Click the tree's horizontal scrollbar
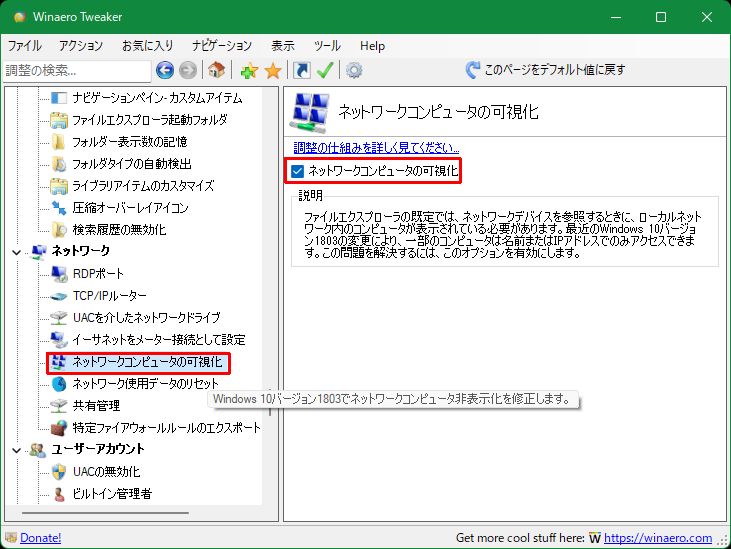731x549 pixels. click(x=105, y=513)
